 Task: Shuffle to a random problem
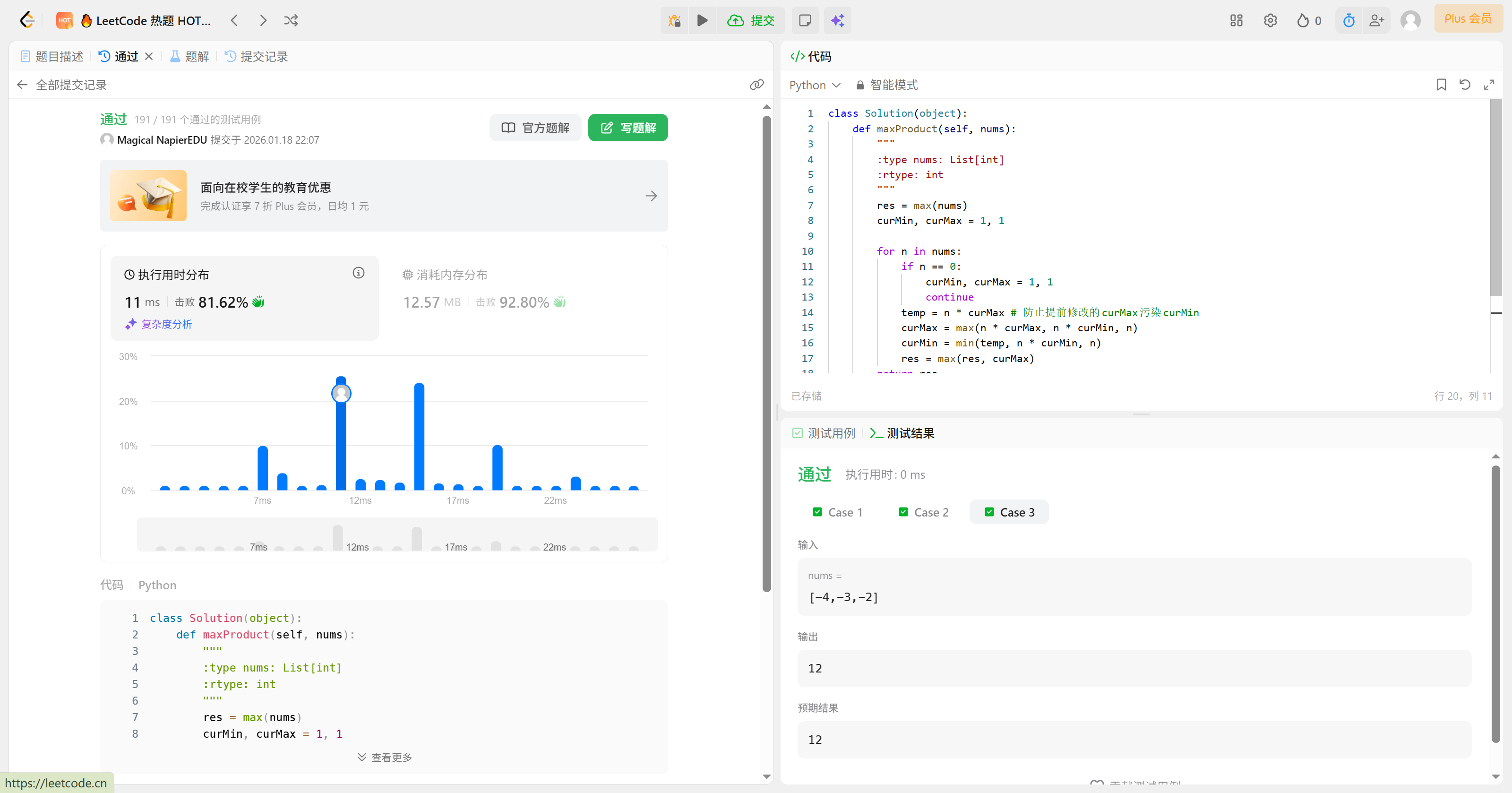[x=291, y=20]
